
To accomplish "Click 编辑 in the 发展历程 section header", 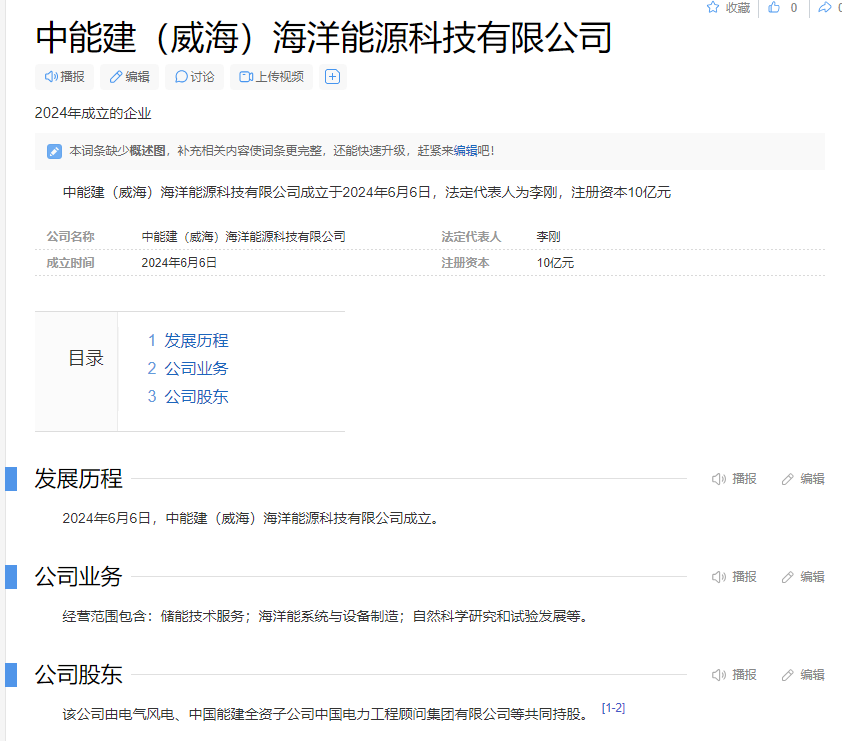I will 803,479.
